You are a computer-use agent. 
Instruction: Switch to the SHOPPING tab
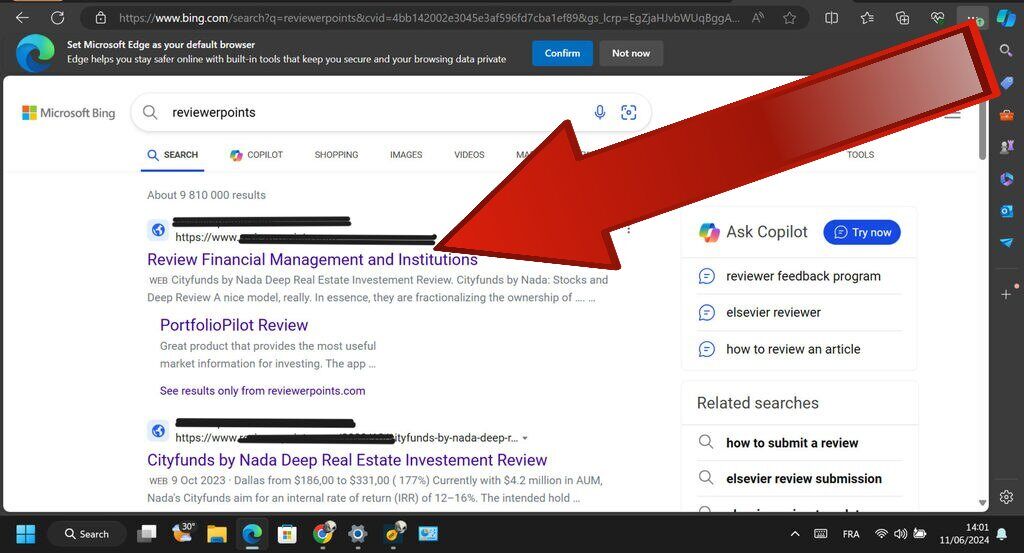[x=336, y=155]
